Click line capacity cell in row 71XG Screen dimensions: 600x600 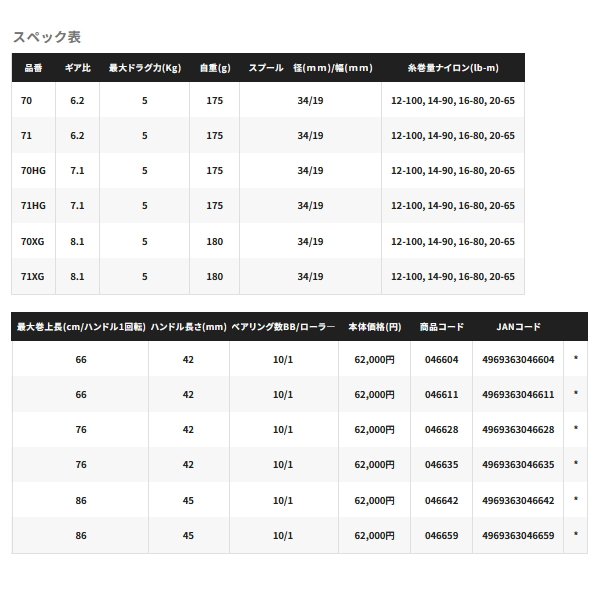click(453, 276)
